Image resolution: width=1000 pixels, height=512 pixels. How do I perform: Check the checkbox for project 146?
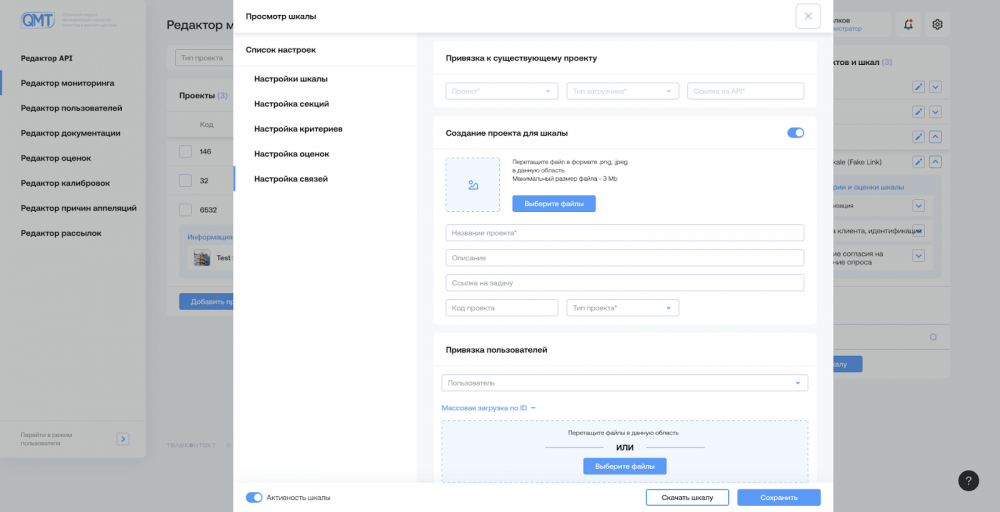(x=185, y=151)
